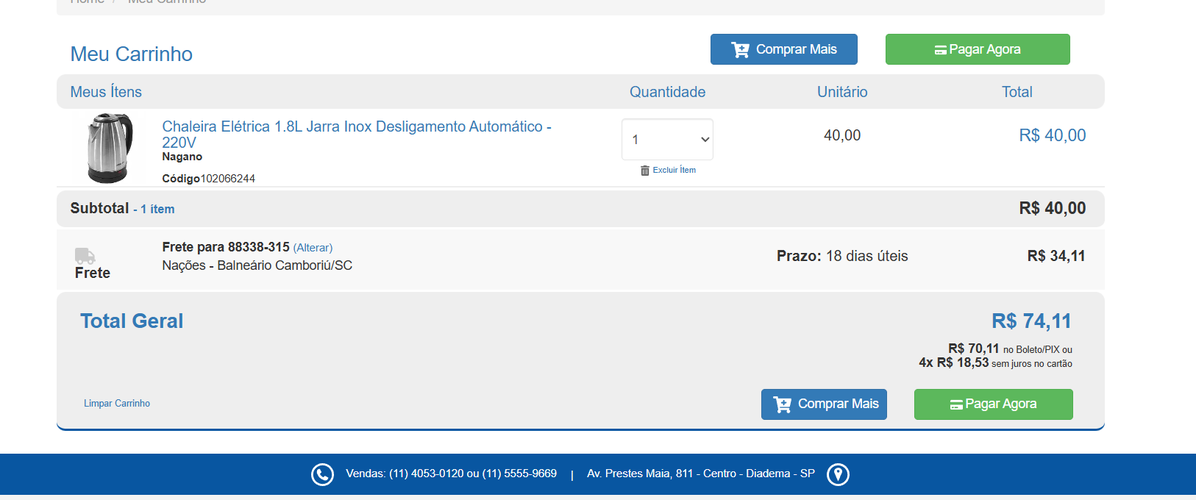
Task: Click the Nações - Balneário Camboriú/SC address
Action: click(257, 265)
